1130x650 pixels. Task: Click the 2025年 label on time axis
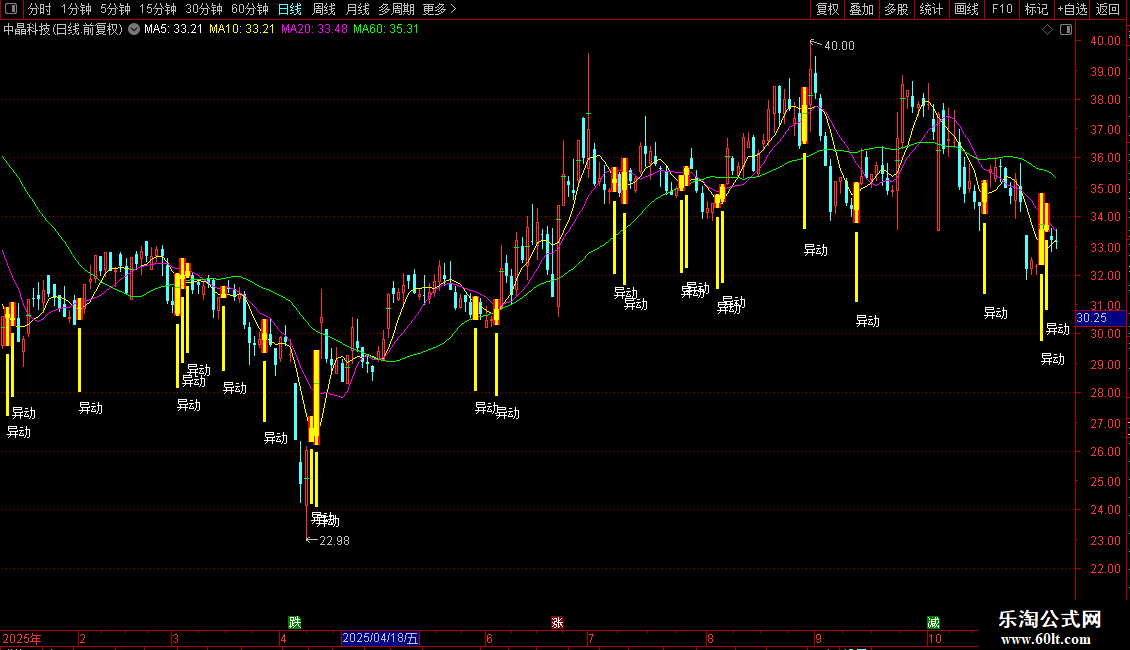coord(22,639)
